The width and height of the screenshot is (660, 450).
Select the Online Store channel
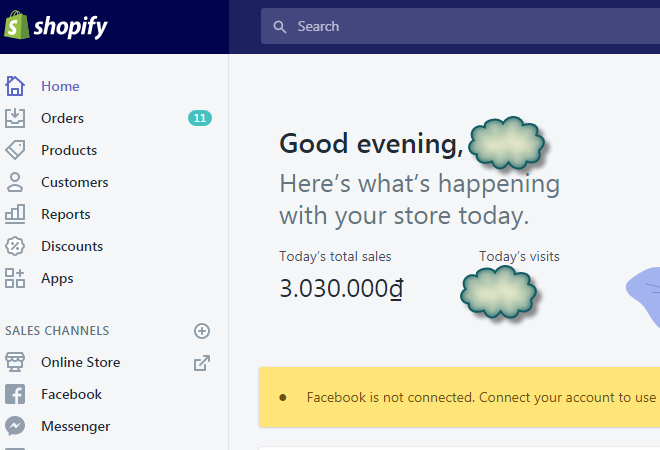pyautogui.click(x=80, y=362)
